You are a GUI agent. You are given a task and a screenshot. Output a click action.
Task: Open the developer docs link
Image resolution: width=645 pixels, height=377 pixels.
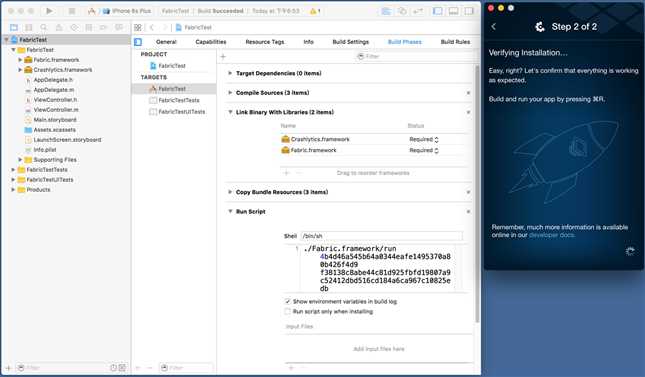click(x=551, y=235)
